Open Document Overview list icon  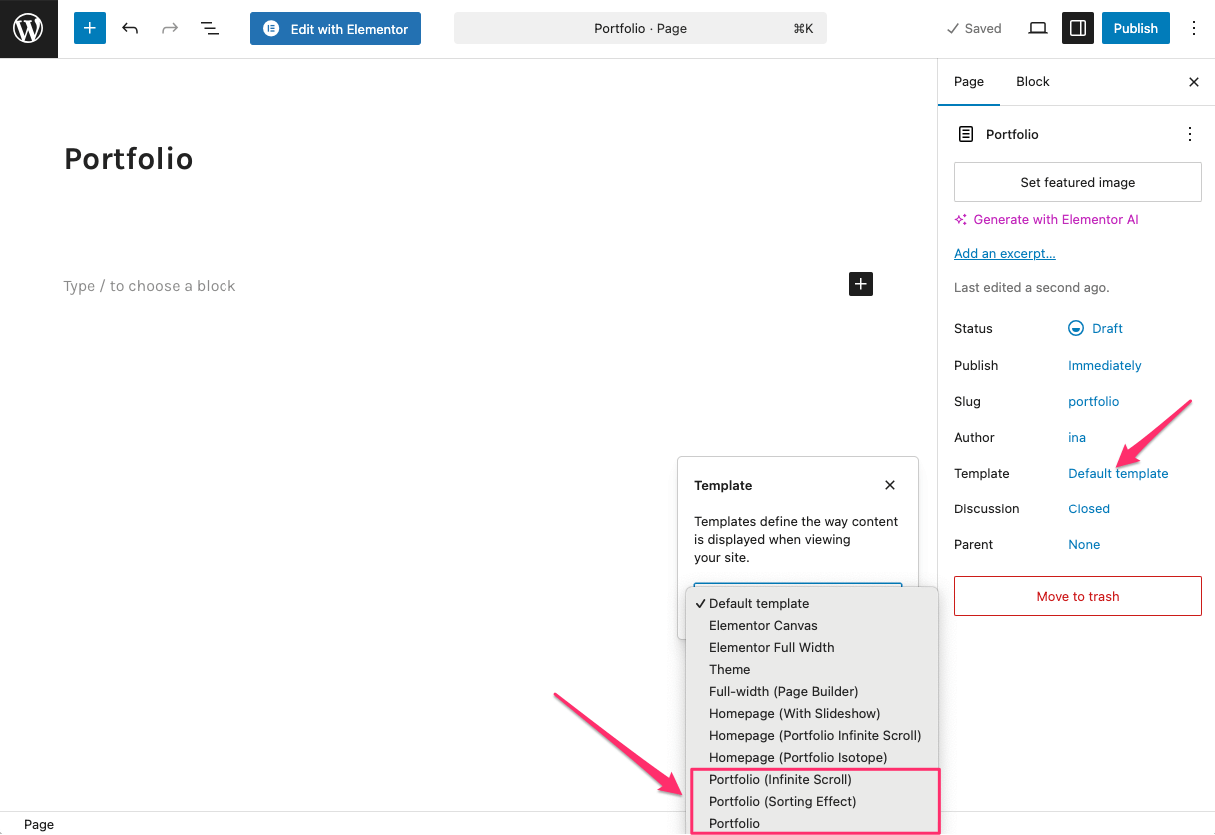click(x=210, y=29)
